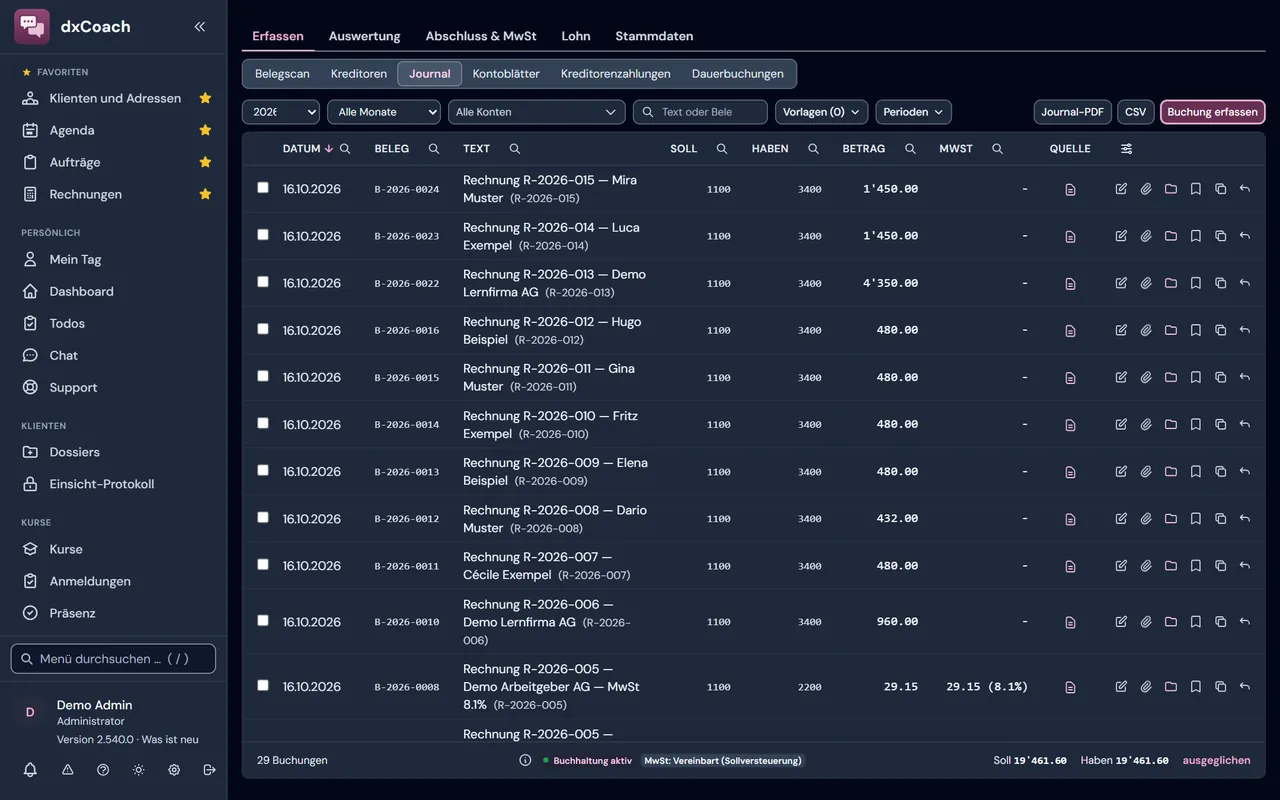This screenshot has width=1280, height=800.
Task: Reverse booking B-2026-0014 with the undo arrow
Action: click(x=1245, y=424)
